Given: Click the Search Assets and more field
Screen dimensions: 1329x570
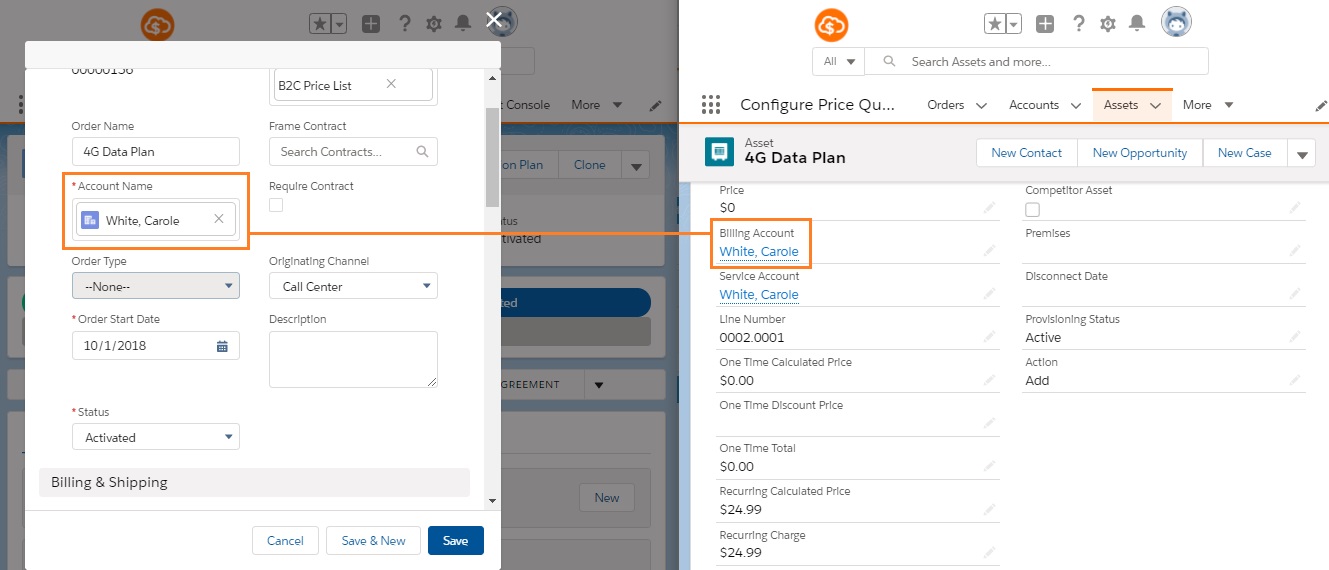Looking at the screenshot, I should [1050, 62].
